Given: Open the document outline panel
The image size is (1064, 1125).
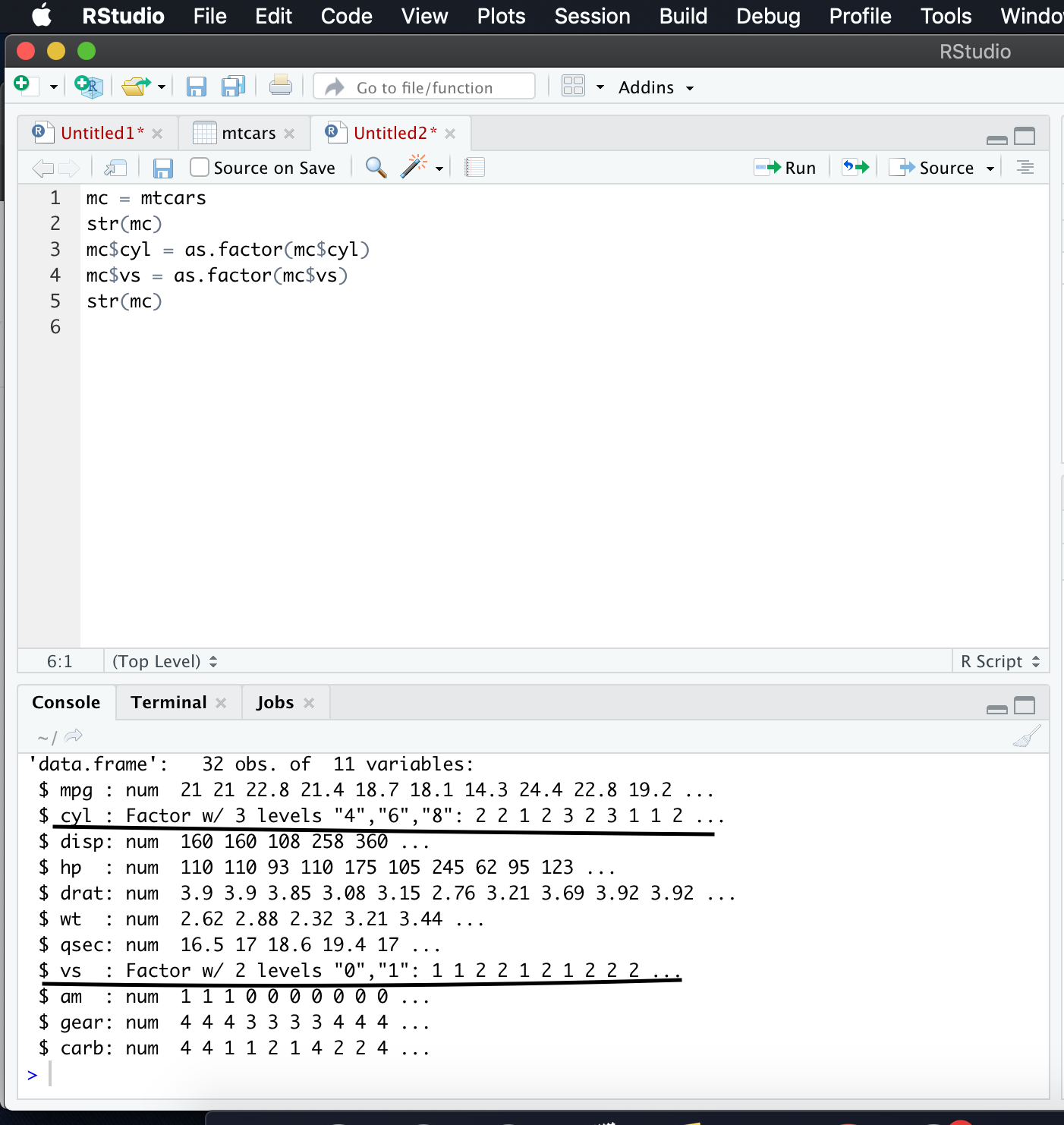Looking at the screenshot, I should 1025,167.
